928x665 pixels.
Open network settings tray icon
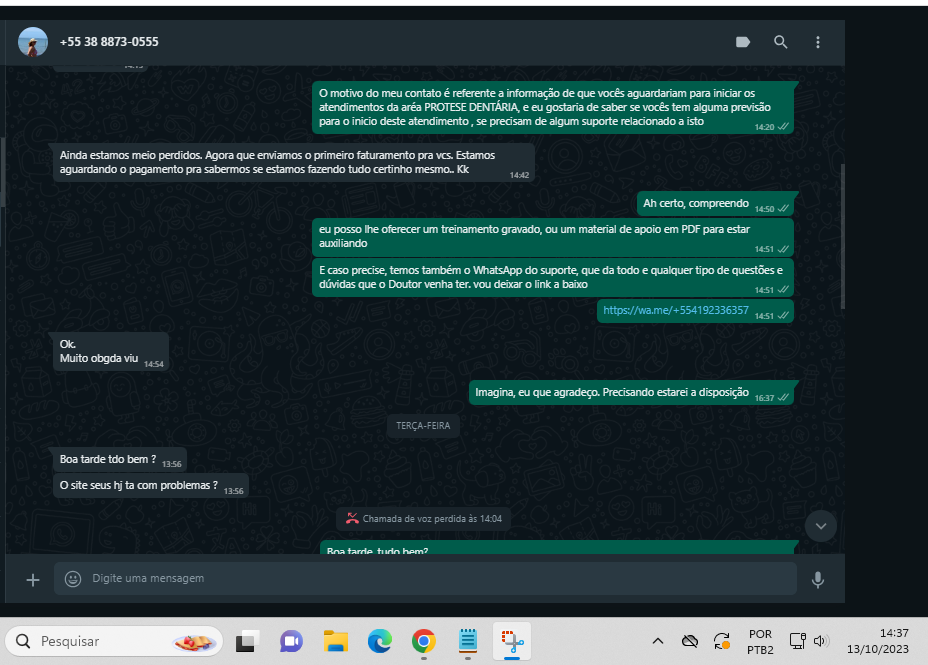pyautogui.click(x=797, y=641)
